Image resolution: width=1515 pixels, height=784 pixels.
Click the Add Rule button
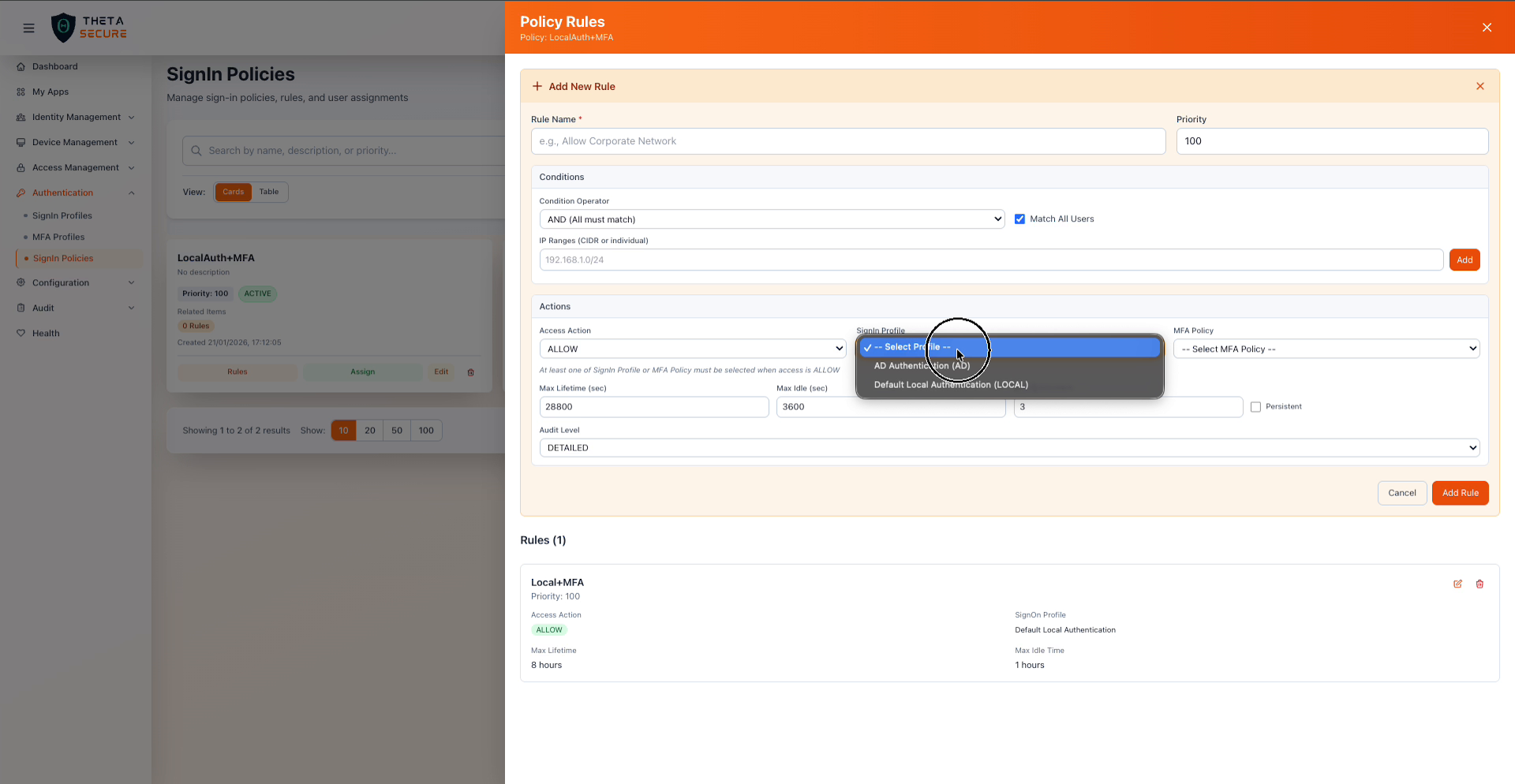1460,492
